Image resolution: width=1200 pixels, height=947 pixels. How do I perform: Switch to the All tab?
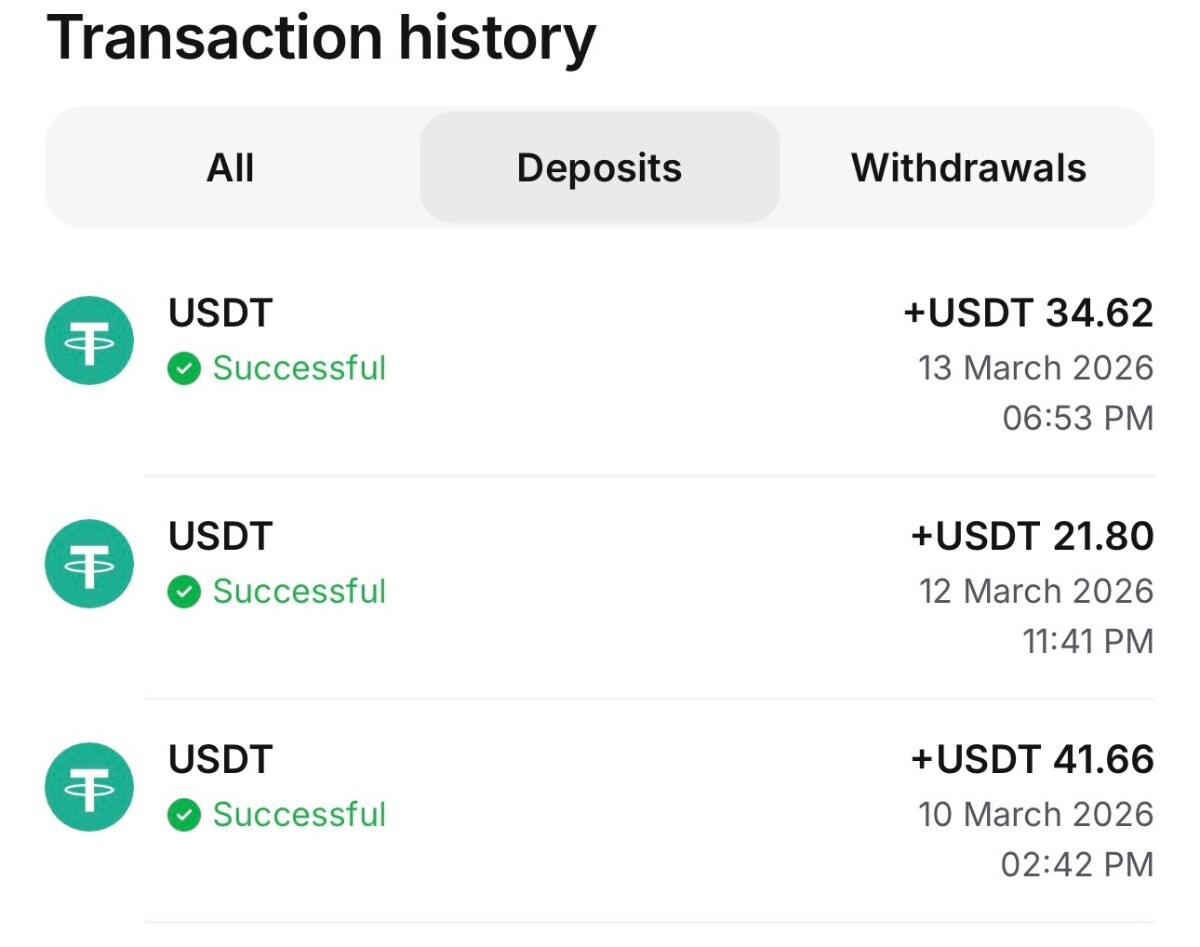click(230, 168)
